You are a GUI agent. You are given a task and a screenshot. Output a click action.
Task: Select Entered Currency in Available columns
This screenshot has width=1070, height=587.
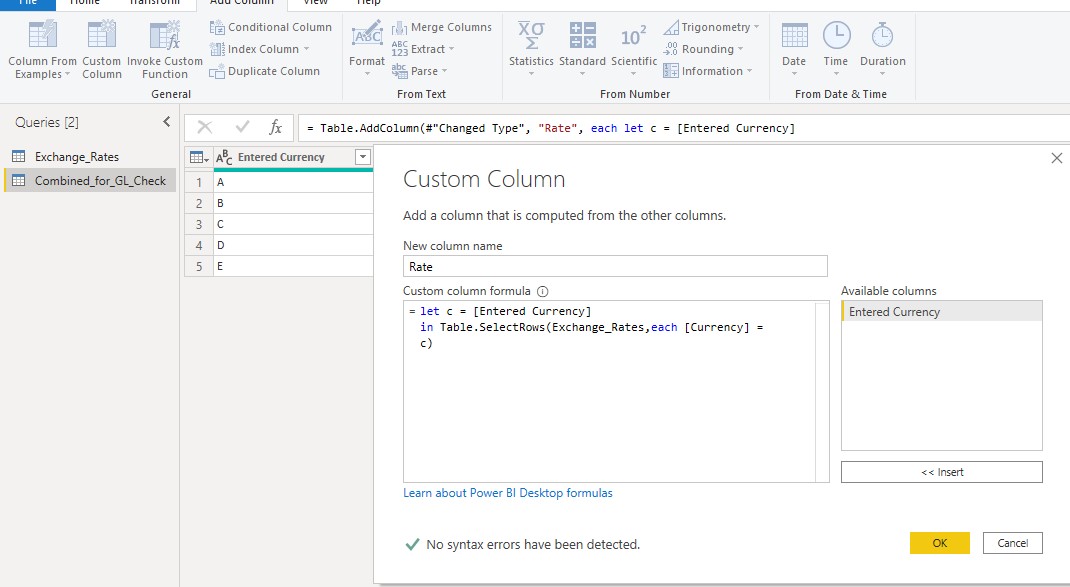941,312
